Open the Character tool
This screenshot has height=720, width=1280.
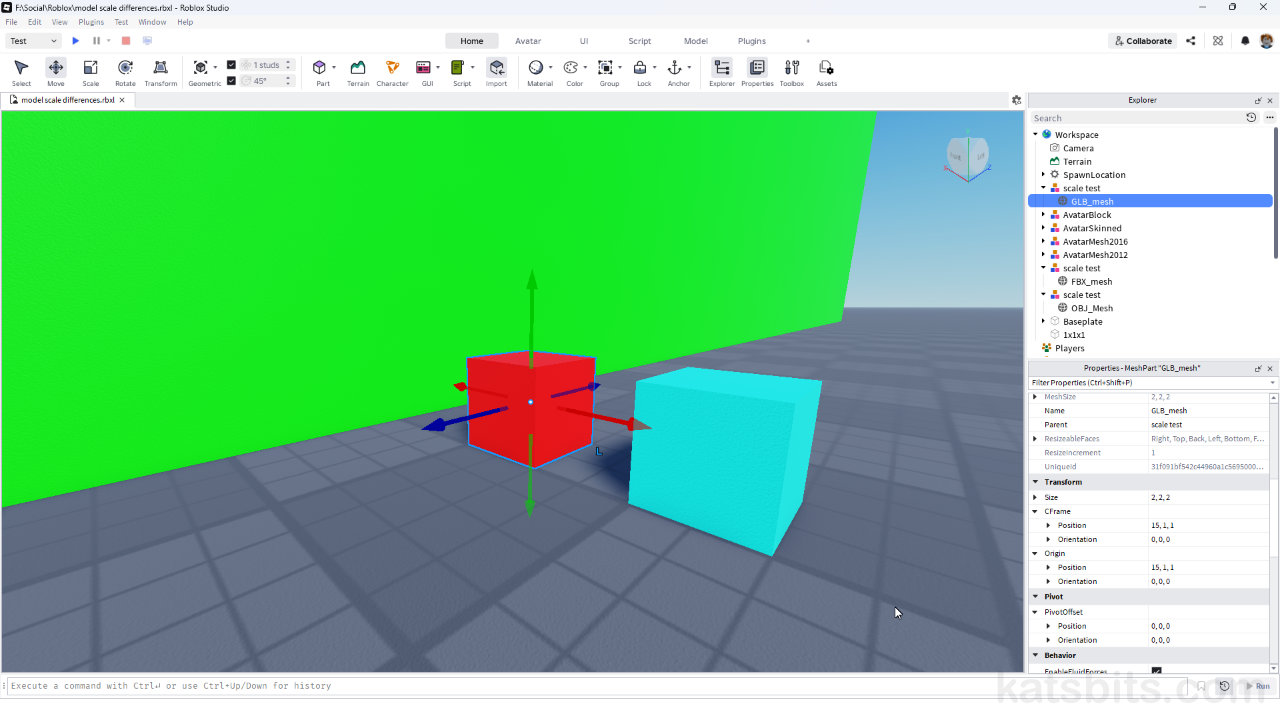[x=392, y=72]
